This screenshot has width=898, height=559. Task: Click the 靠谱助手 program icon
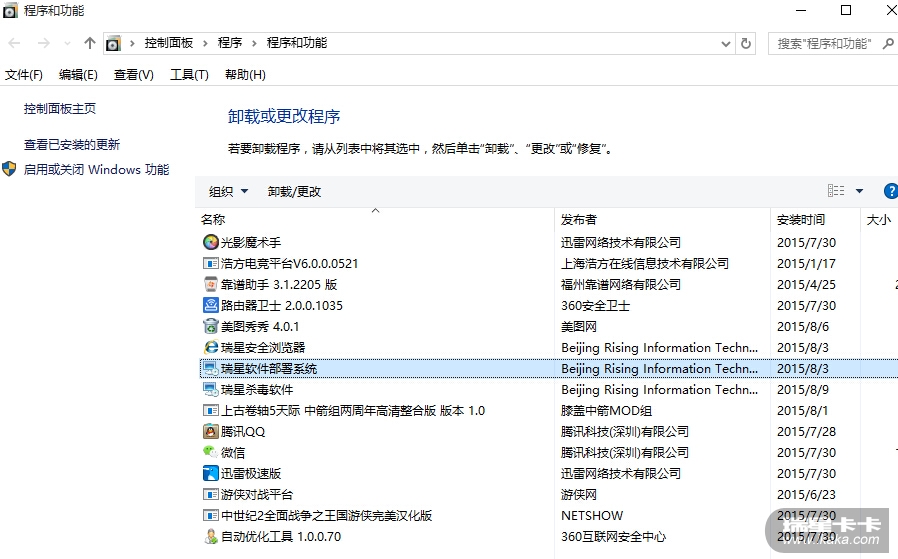point(210,284)
